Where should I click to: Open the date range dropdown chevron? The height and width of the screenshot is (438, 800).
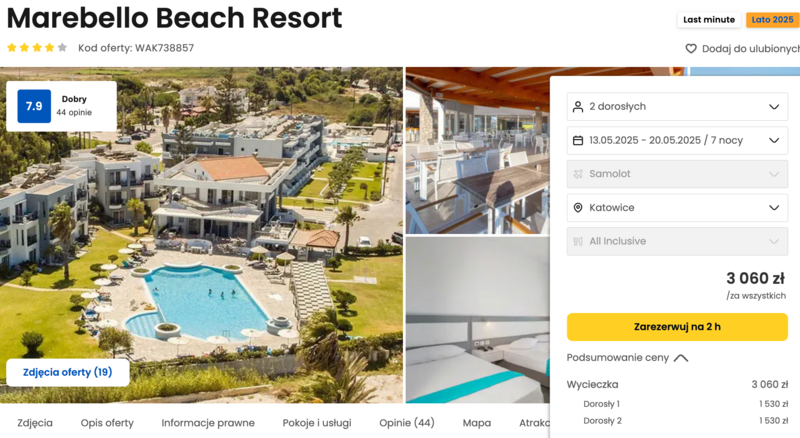click(x=774, y=140)
